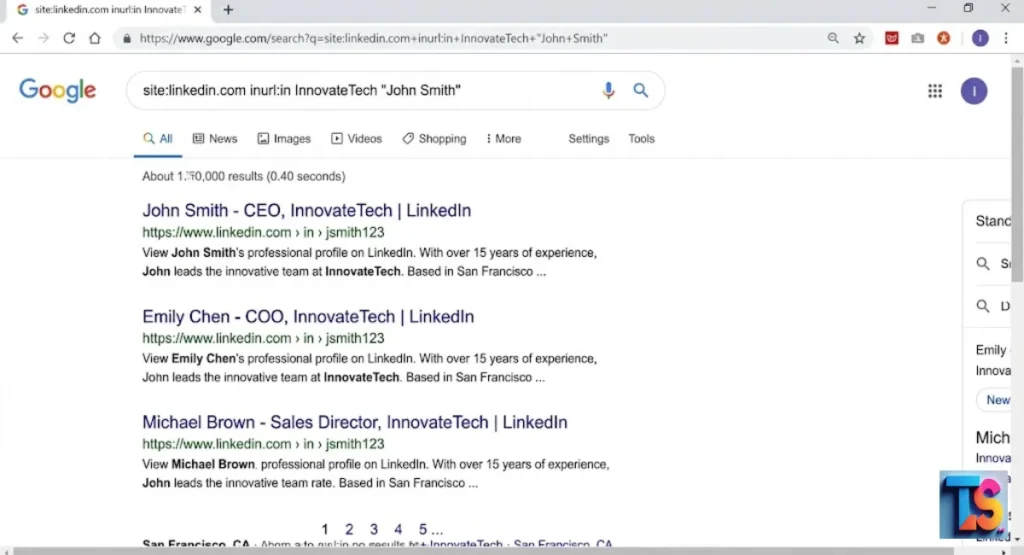The width and height of the screenshot is (1024, 555).
Task: Click the Emily Chen result snippet text
Action: tap(370, 368)
